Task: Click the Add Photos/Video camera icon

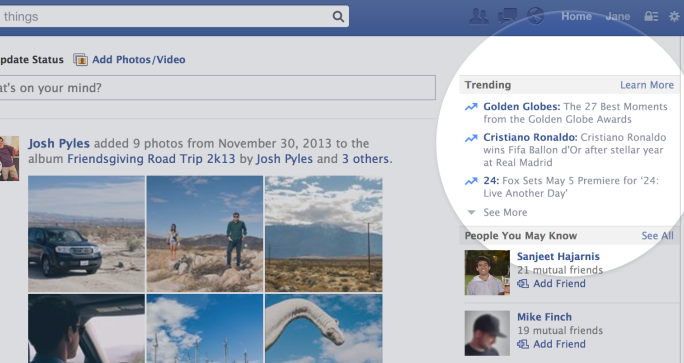Action: pos(80,59)
